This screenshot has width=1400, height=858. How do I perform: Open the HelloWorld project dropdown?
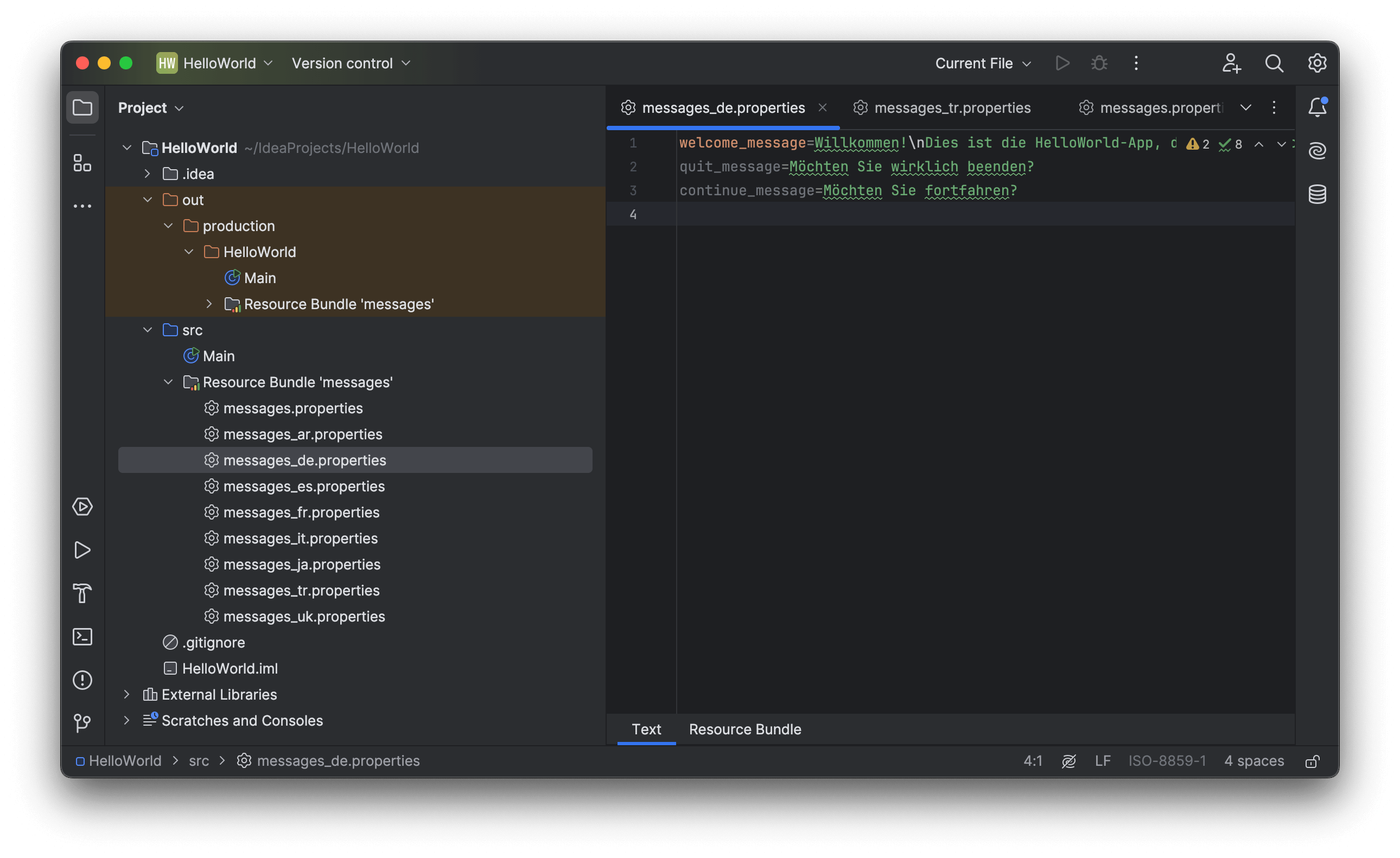point(215,63)
